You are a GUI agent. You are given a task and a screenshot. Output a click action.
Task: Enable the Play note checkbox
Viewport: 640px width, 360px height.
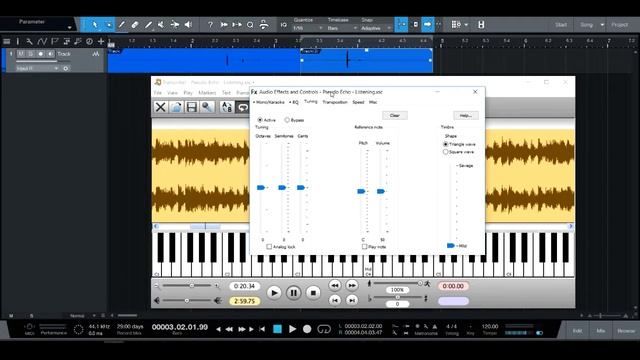pyautogui.click(x=364, y=247)
